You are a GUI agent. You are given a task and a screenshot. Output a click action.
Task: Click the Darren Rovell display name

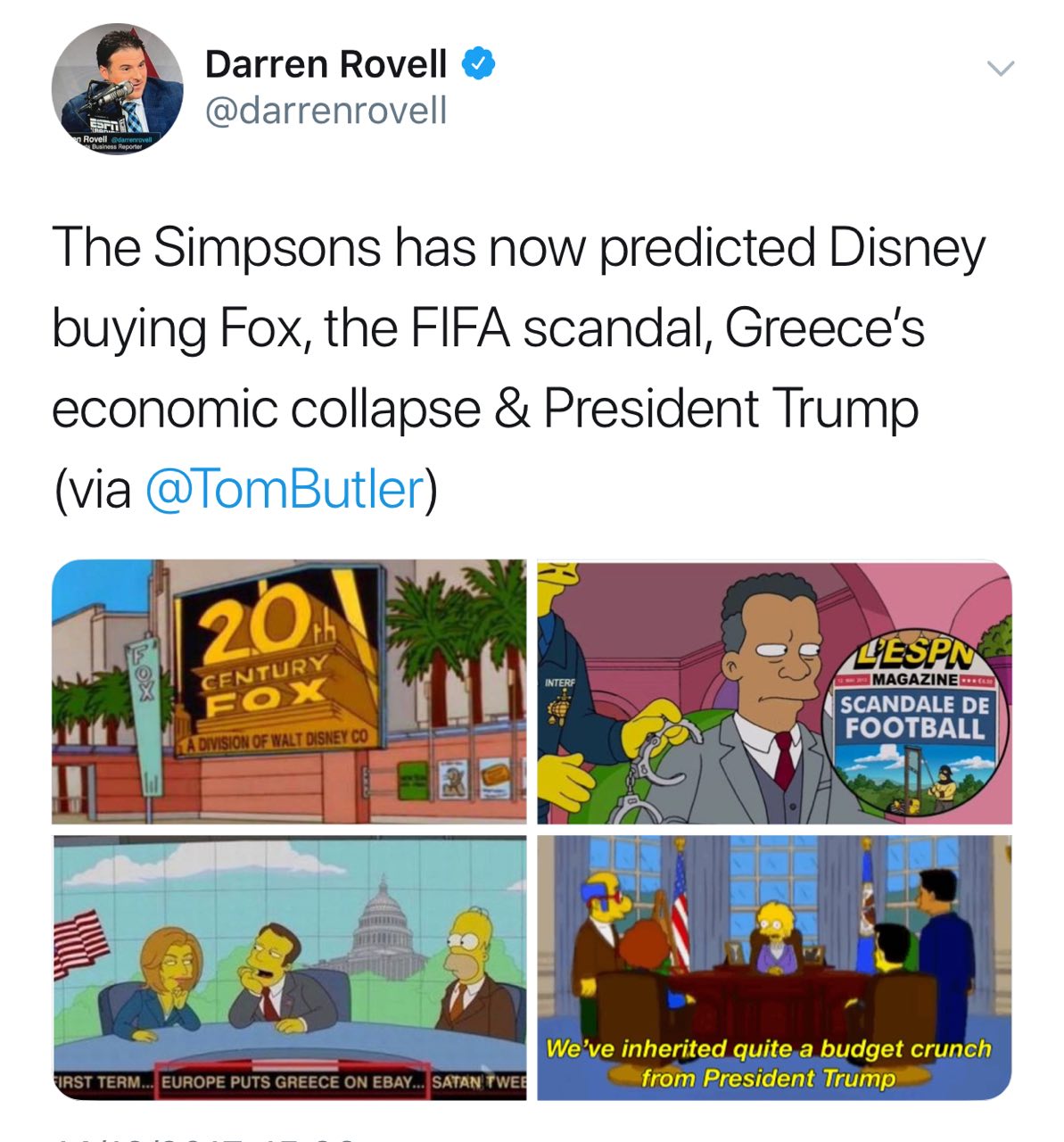[326, 63]
